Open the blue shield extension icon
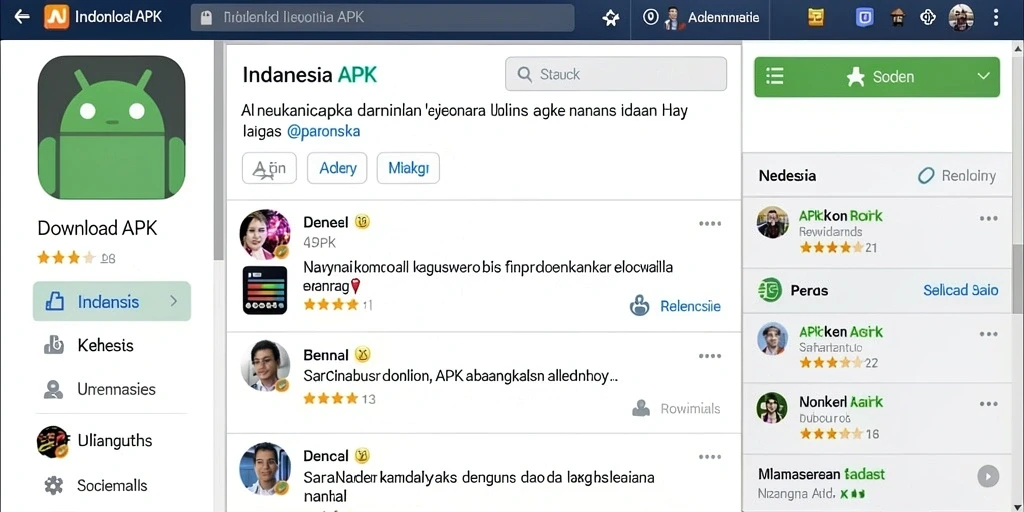This screenshot has height=512, width=1024. 865,17
